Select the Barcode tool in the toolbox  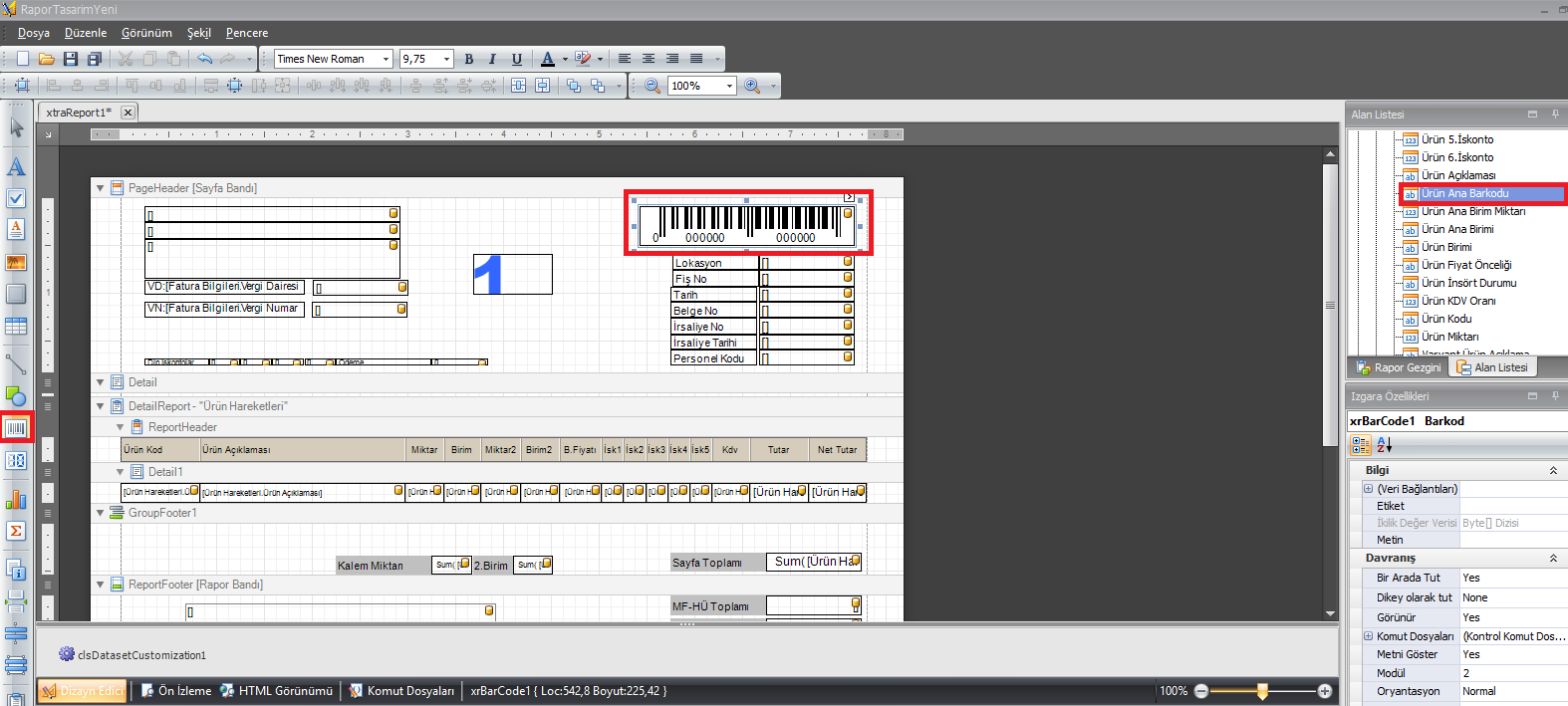(x=16, y=428)
